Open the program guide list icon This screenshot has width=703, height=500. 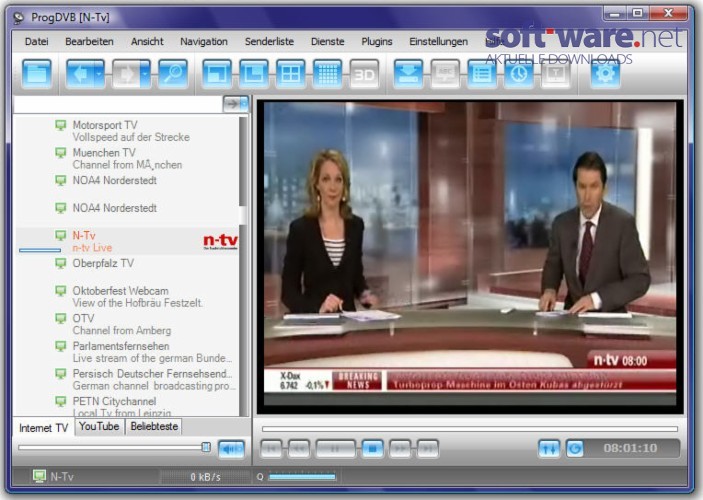point(482,74)
